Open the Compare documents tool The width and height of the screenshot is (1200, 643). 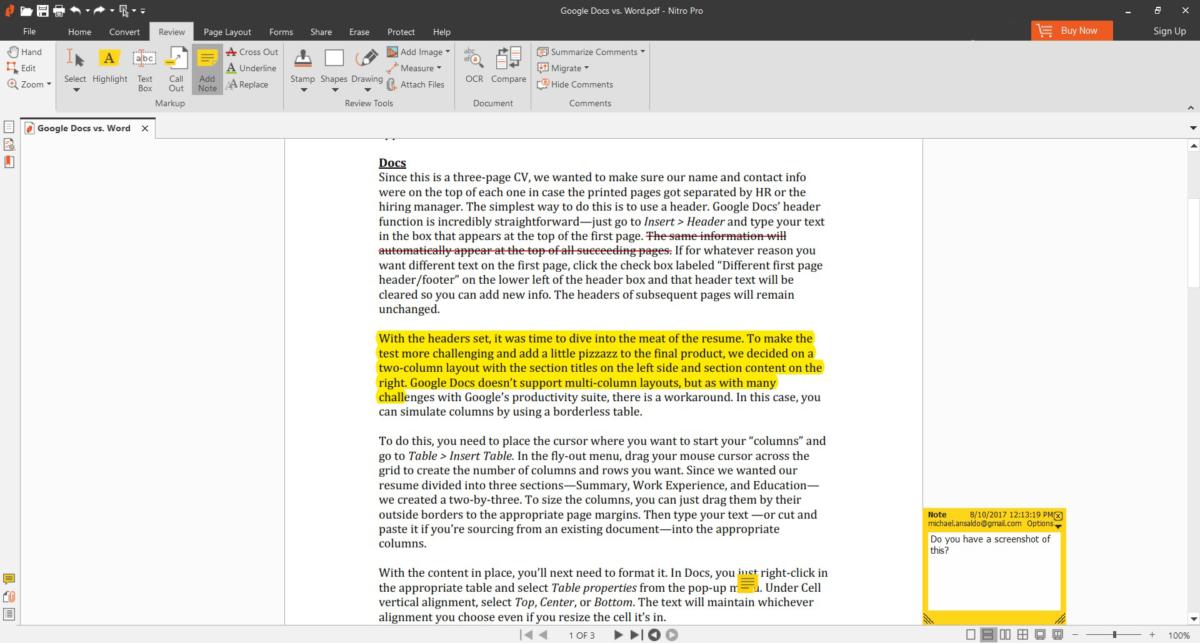508,65
